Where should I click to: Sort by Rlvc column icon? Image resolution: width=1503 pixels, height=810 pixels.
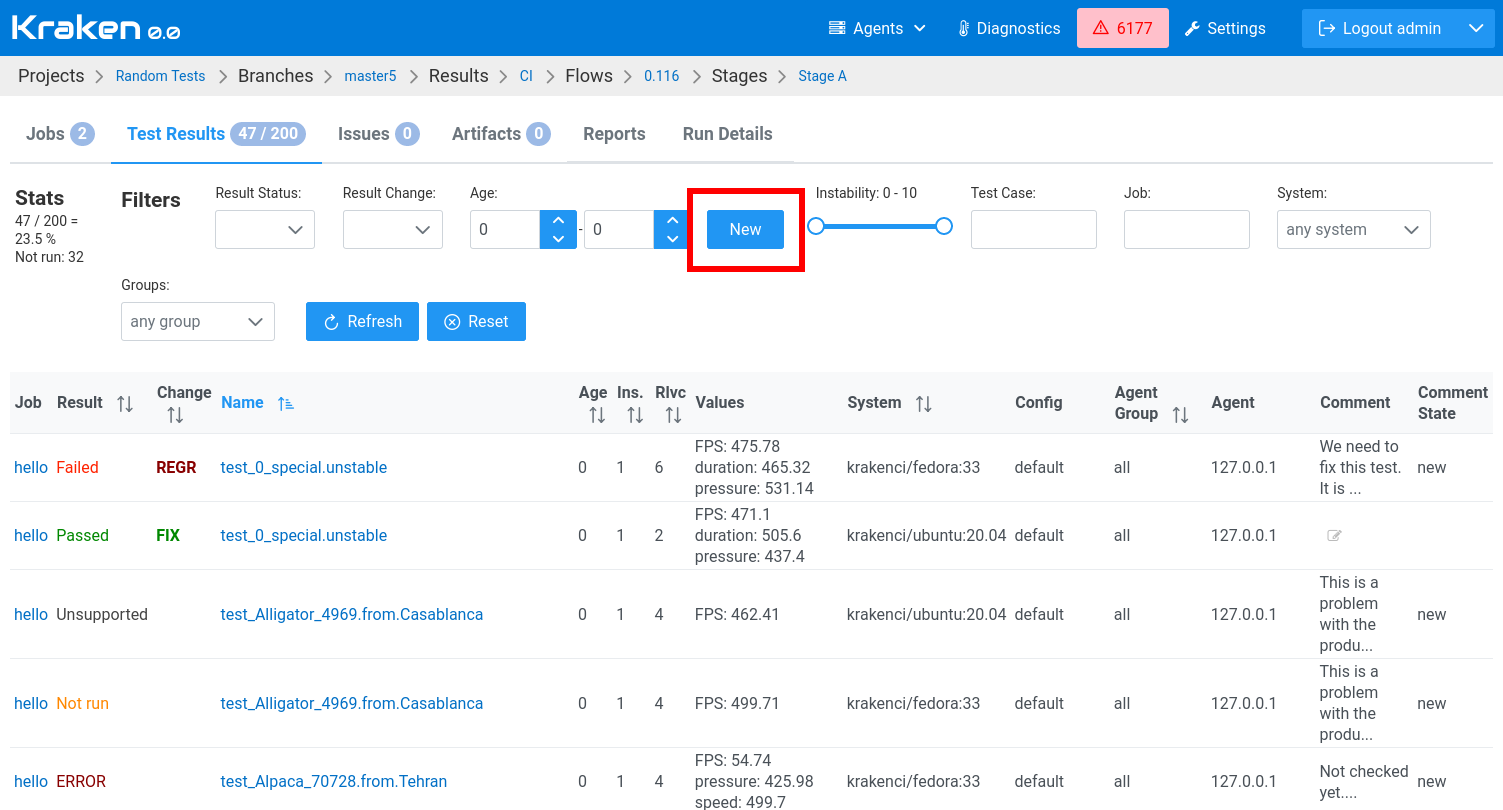[x=673, y=414]
